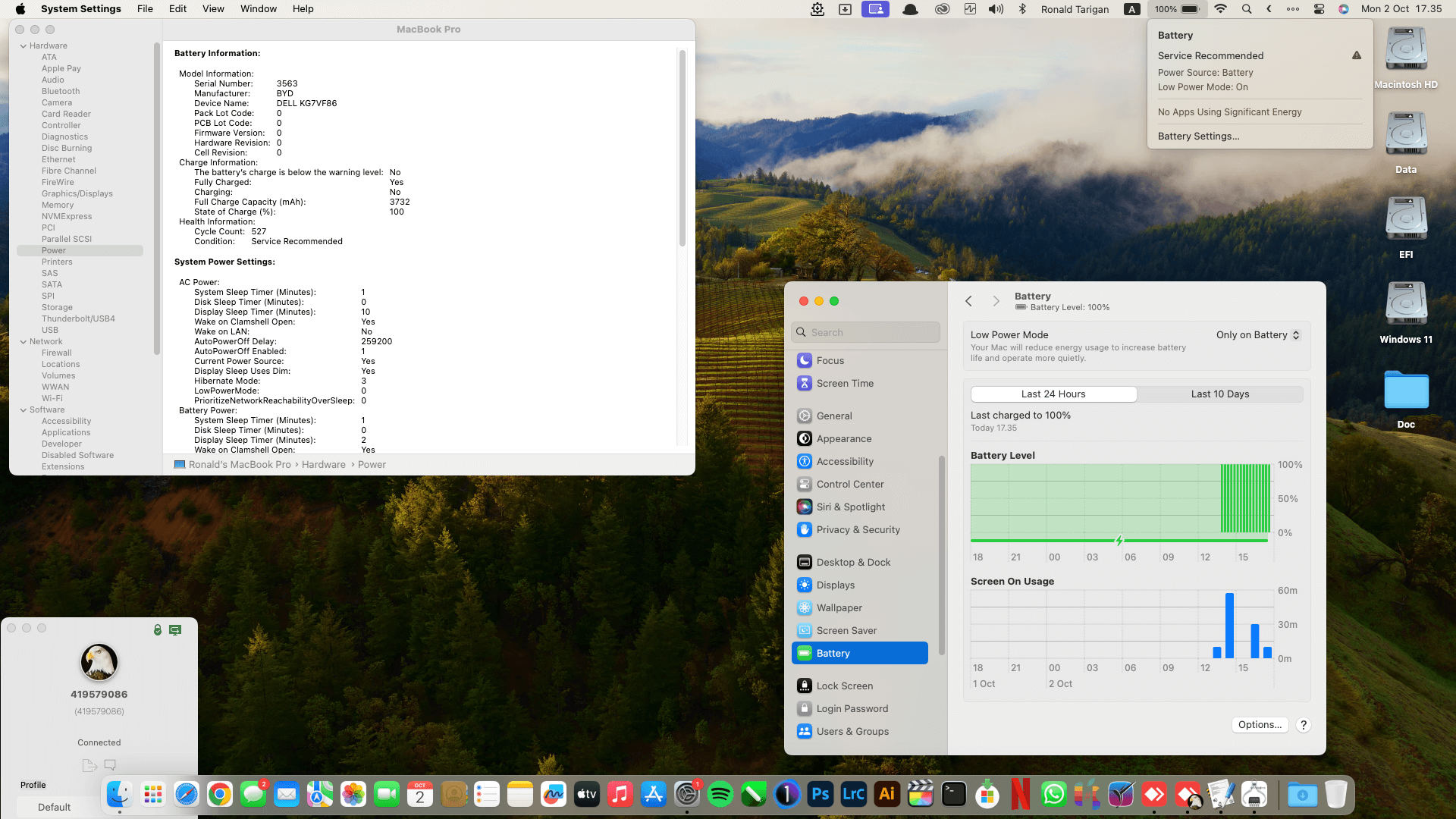This screenshot has width=1456, height=819.
Task: Click the battery help question mark button
Action: (x=1303, y=725)
